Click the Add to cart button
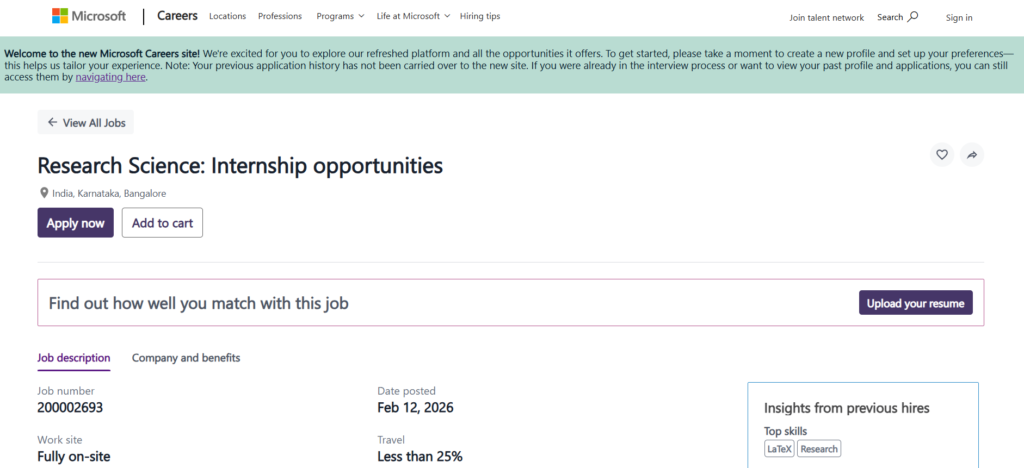1024x468 pixels. click(162, 223)
